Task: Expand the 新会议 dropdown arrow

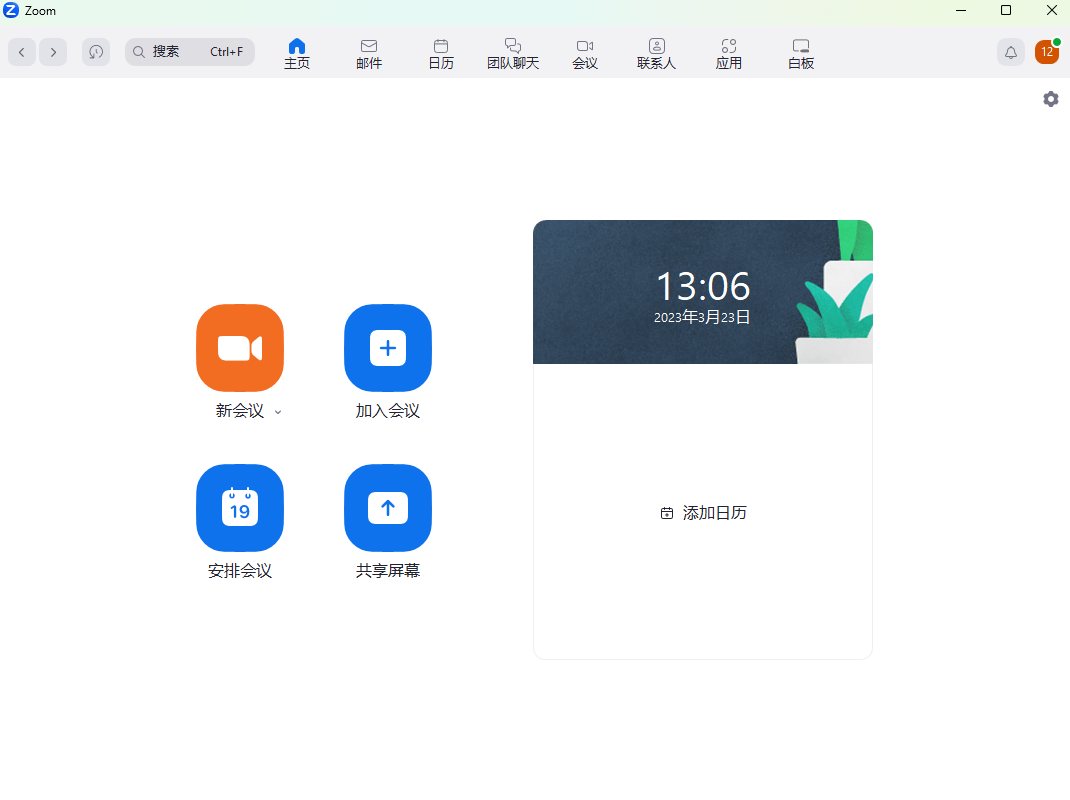Action: 277,411
